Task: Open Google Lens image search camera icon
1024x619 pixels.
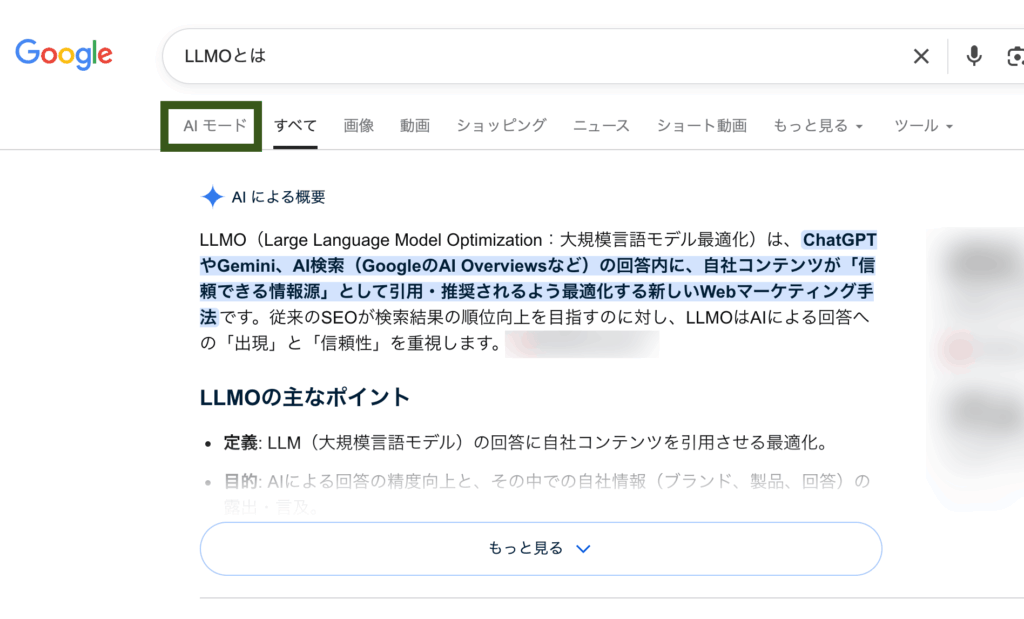Action: (x=1015, y=56)
